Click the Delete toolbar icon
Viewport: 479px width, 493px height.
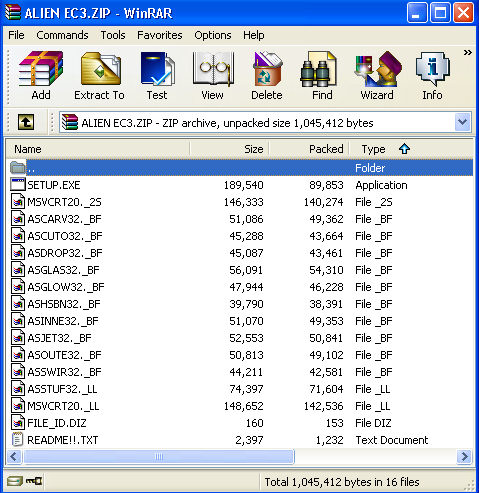267,76
